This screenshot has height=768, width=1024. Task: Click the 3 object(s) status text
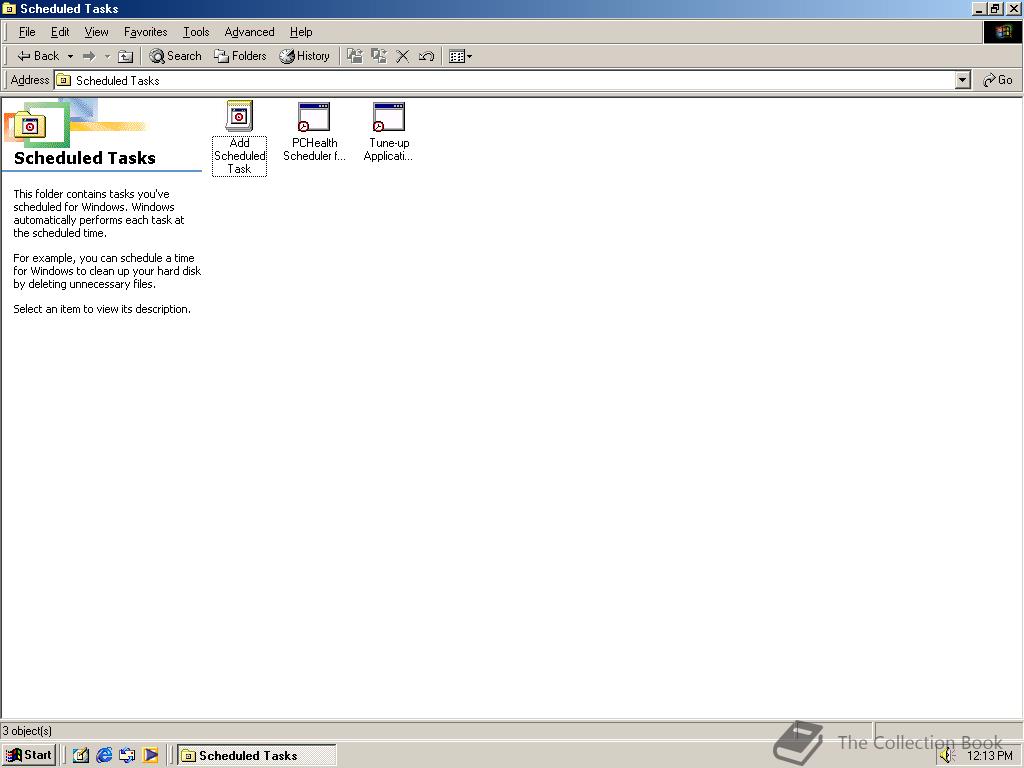tap(27, 731)
